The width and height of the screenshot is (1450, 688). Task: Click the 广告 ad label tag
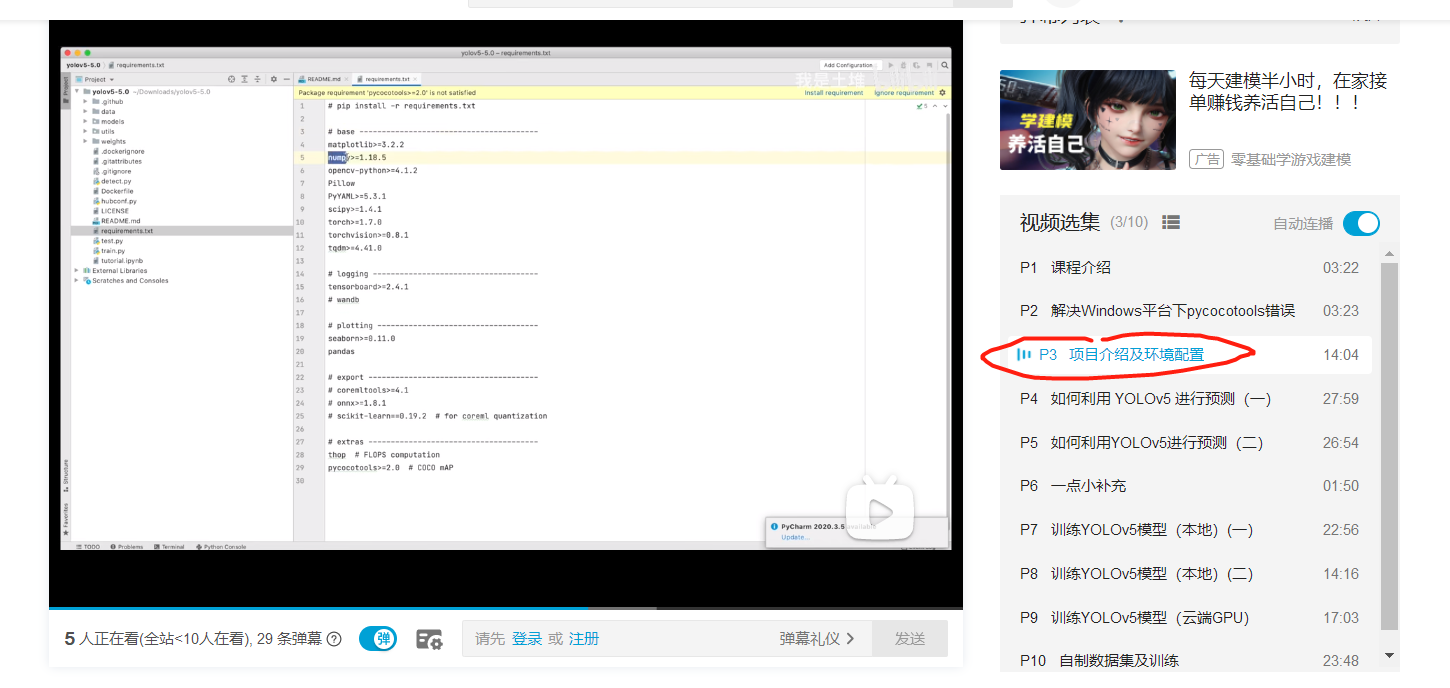tap(1207, 159)
